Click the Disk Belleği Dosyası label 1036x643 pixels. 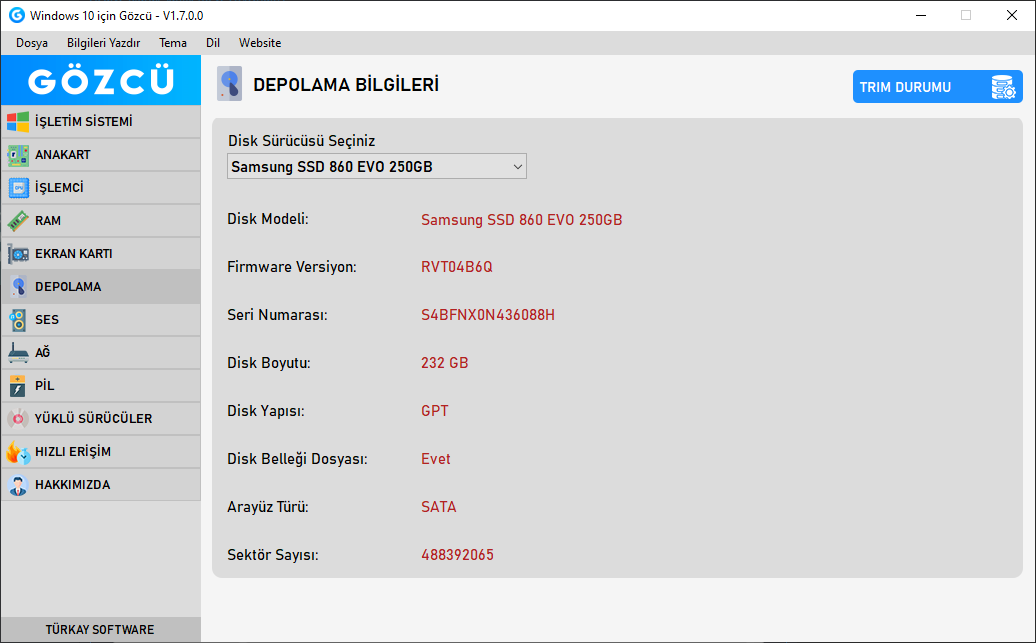(x=297, y=459)
